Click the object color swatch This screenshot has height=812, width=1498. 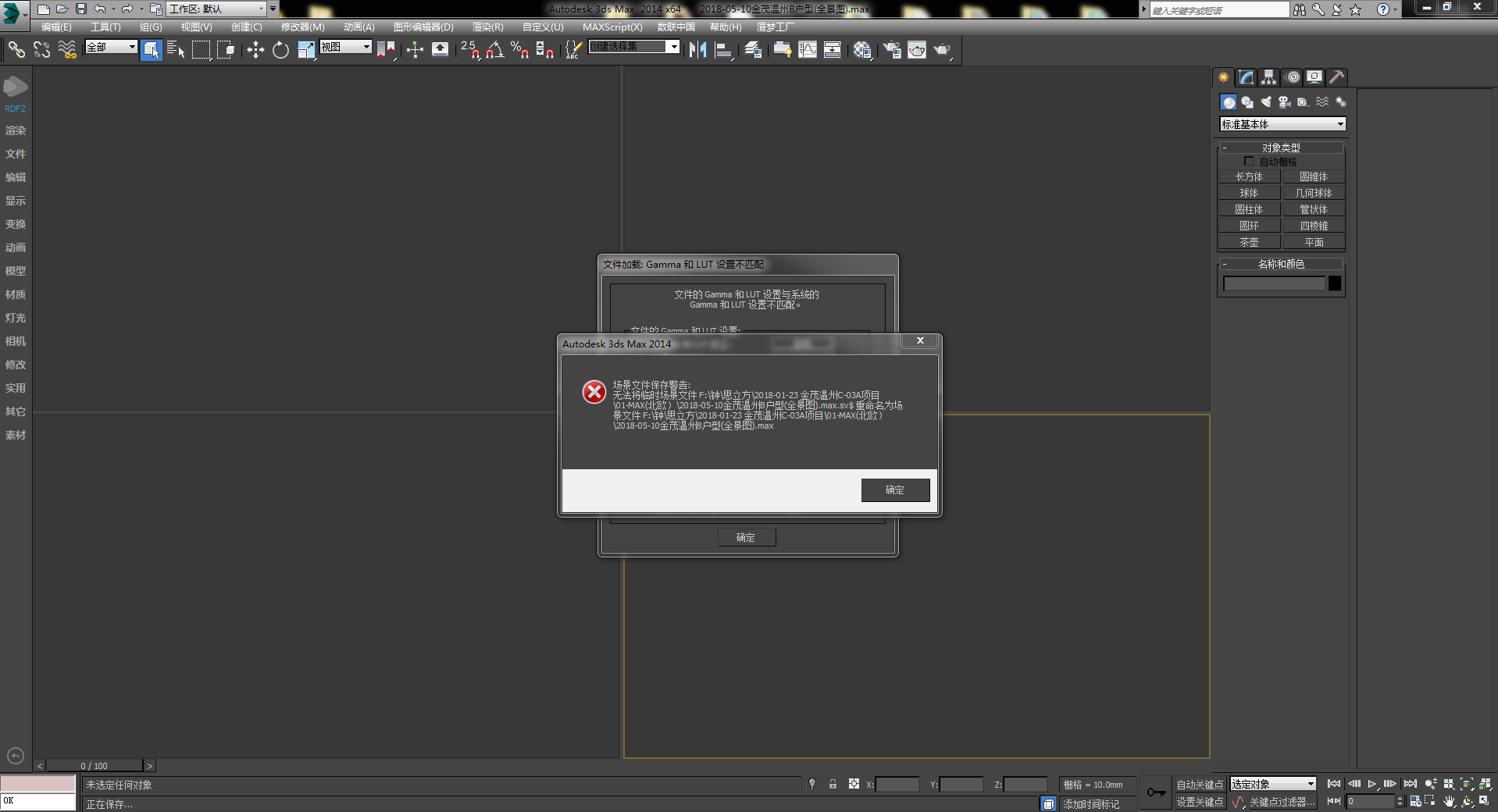click(1335, 283)
